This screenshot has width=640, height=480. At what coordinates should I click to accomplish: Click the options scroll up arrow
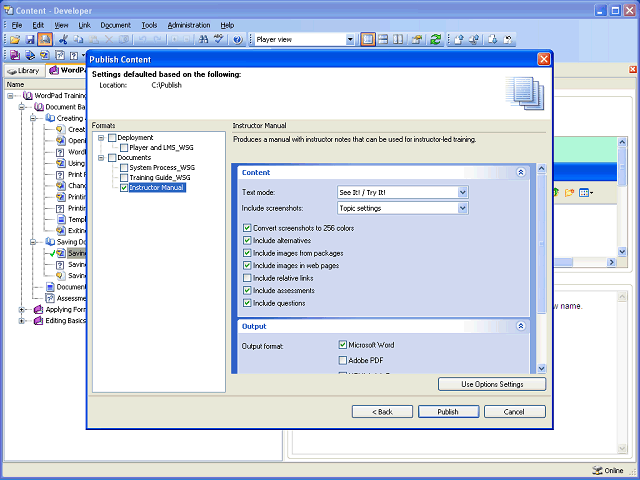click(541, 169)
